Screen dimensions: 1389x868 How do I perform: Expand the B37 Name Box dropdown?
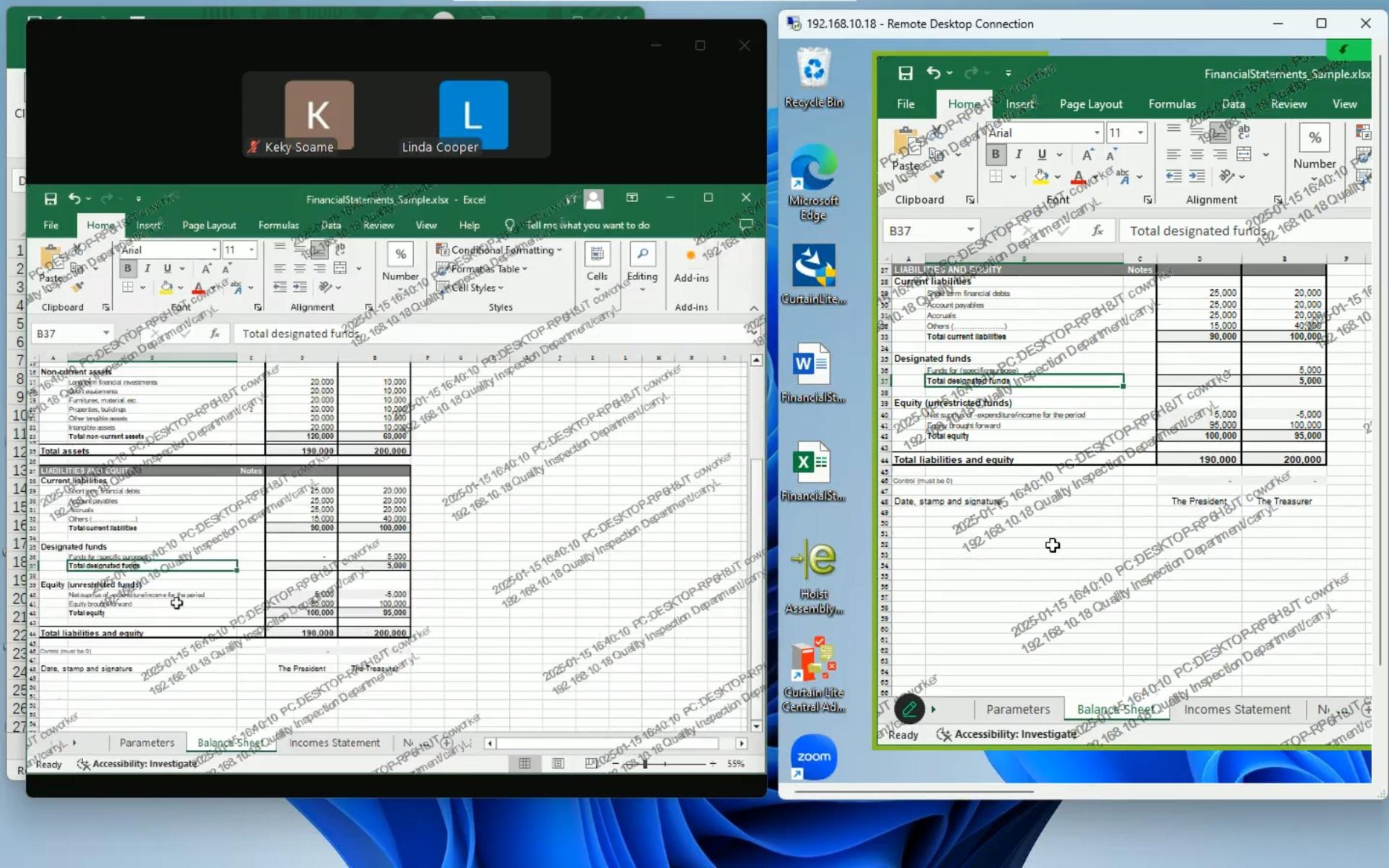coord(970,230)
